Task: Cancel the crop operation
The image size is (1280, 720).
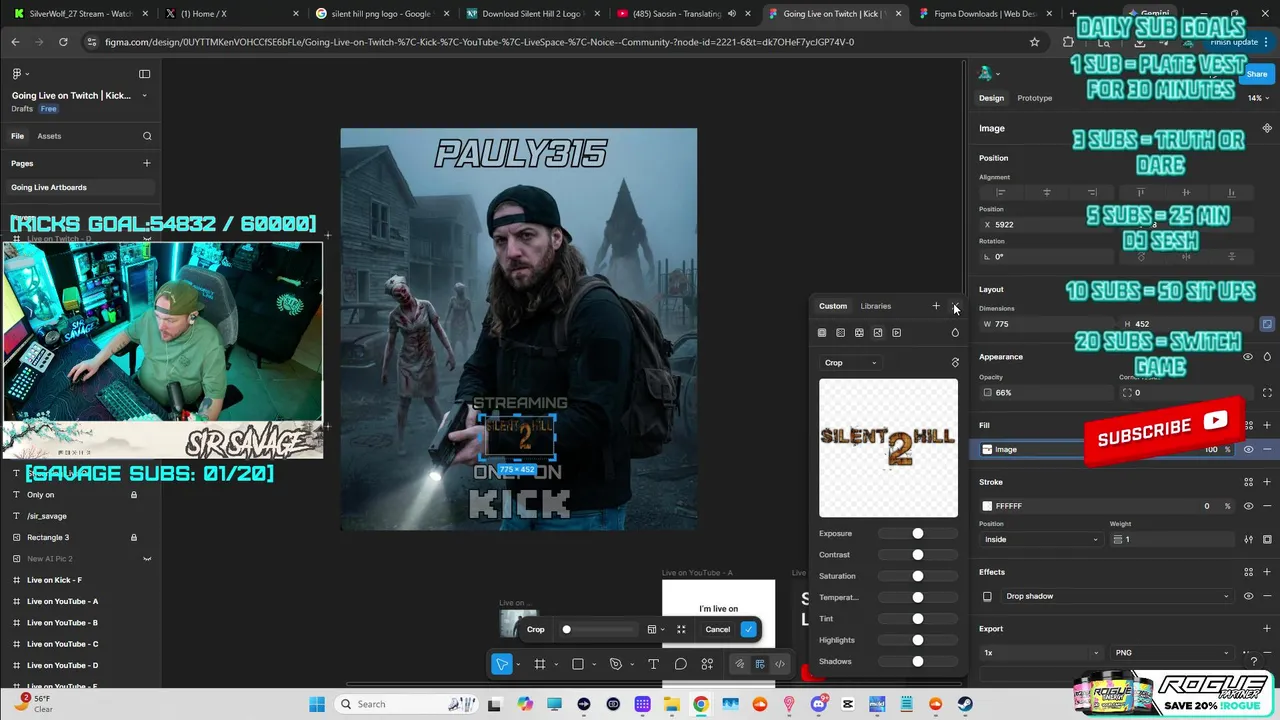Action: [x=718, y=630]
